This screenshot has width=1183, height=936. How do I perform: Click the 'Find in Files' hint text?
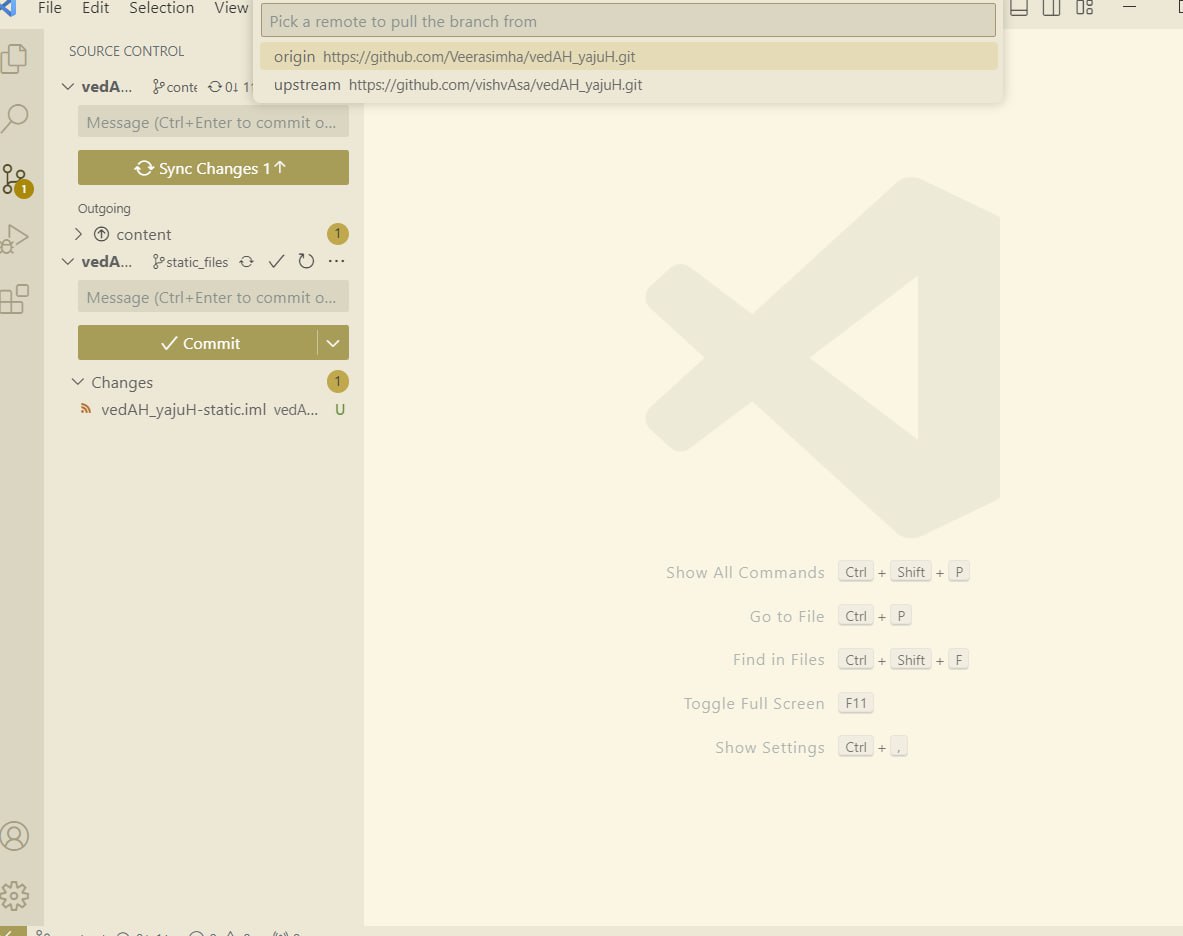tap(779, 660)
